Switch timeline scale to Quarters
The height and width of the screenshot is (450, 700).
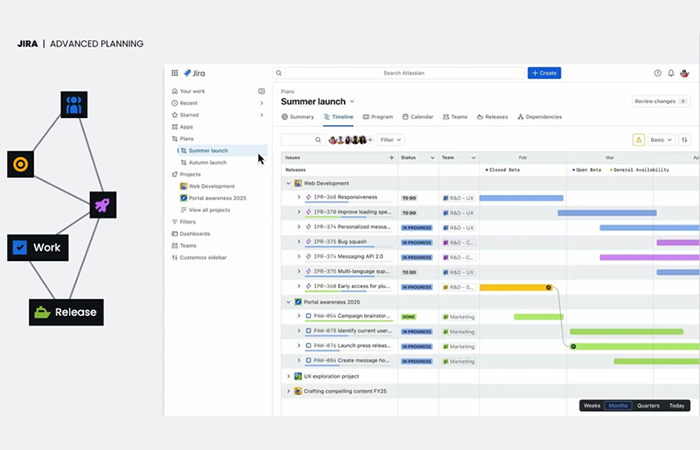[648, 405]
